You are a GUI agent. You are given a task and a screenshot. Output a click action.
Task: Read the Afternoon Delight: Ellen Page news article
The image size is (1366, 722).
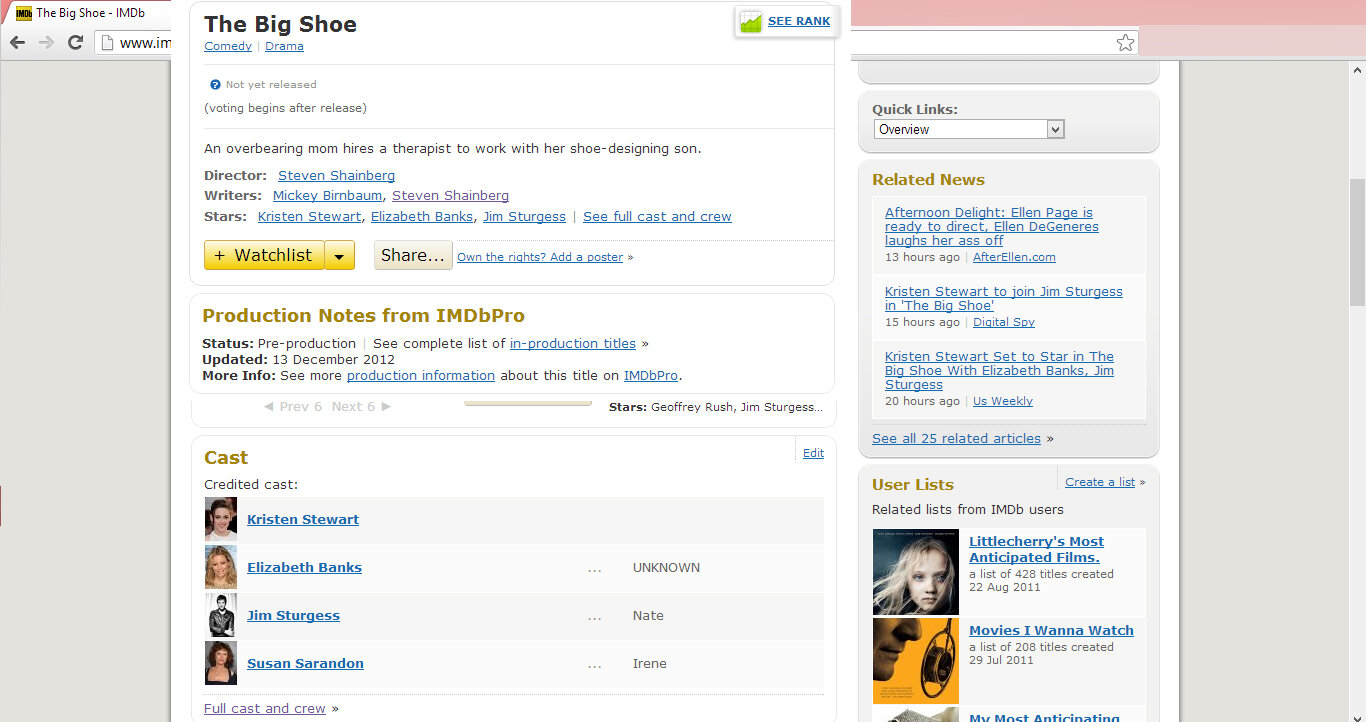992,227
